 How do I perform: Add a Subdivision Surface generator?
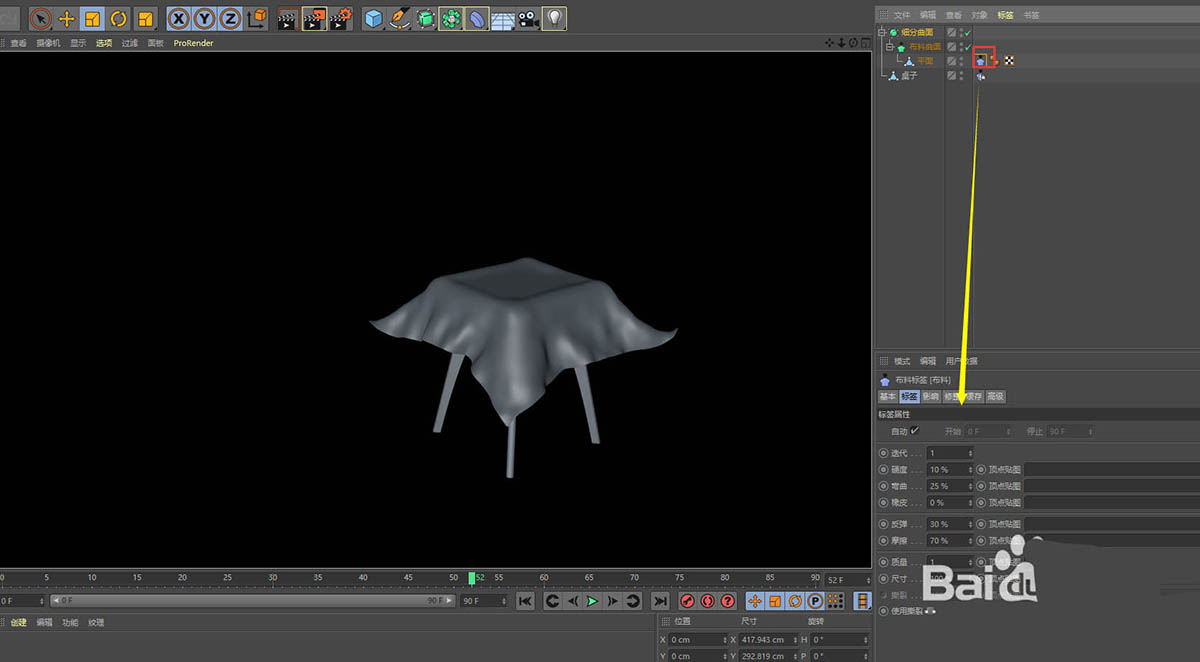coord(426,18)
